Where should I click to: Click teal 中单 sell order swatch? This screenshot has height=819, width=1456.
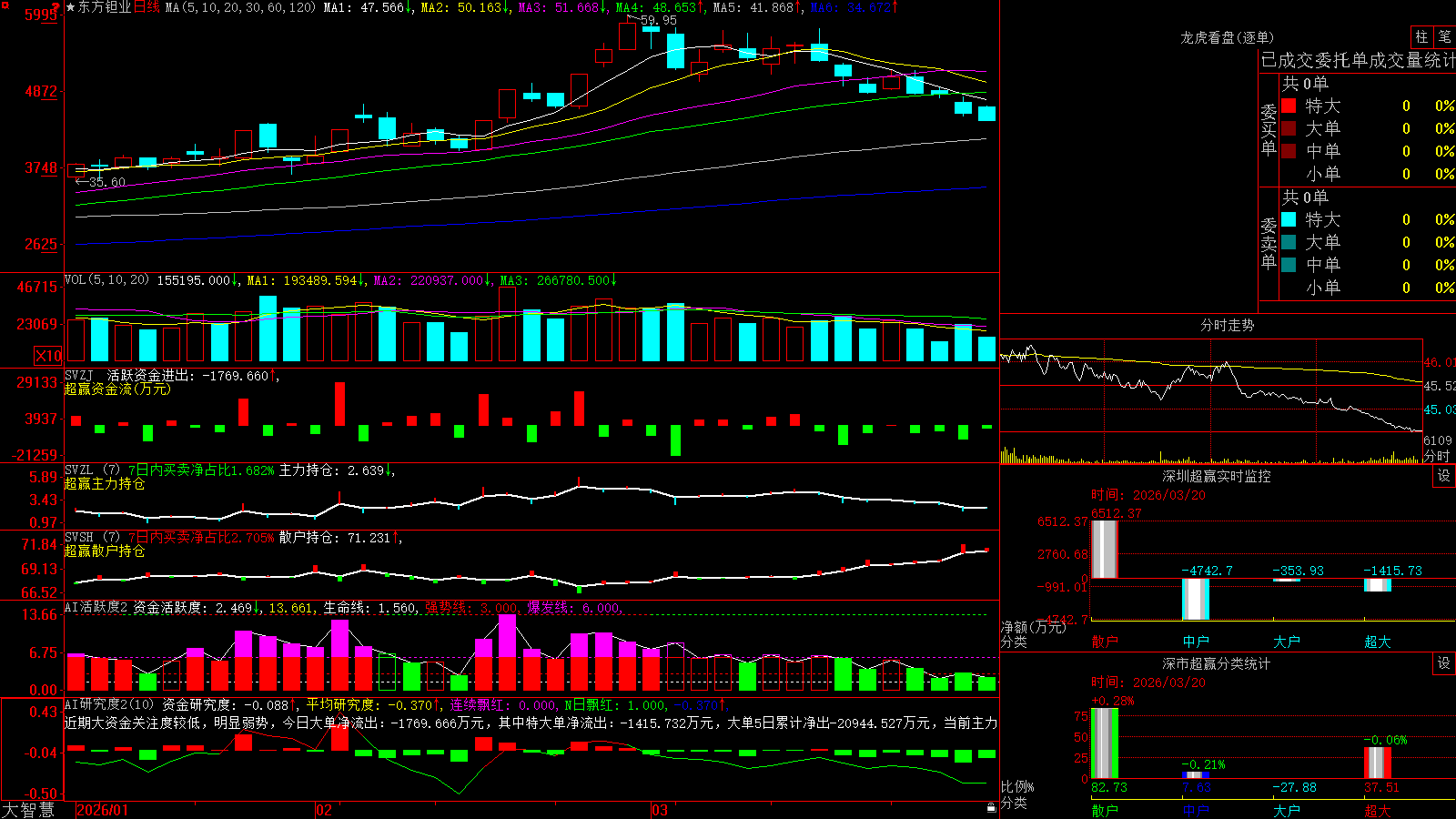point(1289,265)
